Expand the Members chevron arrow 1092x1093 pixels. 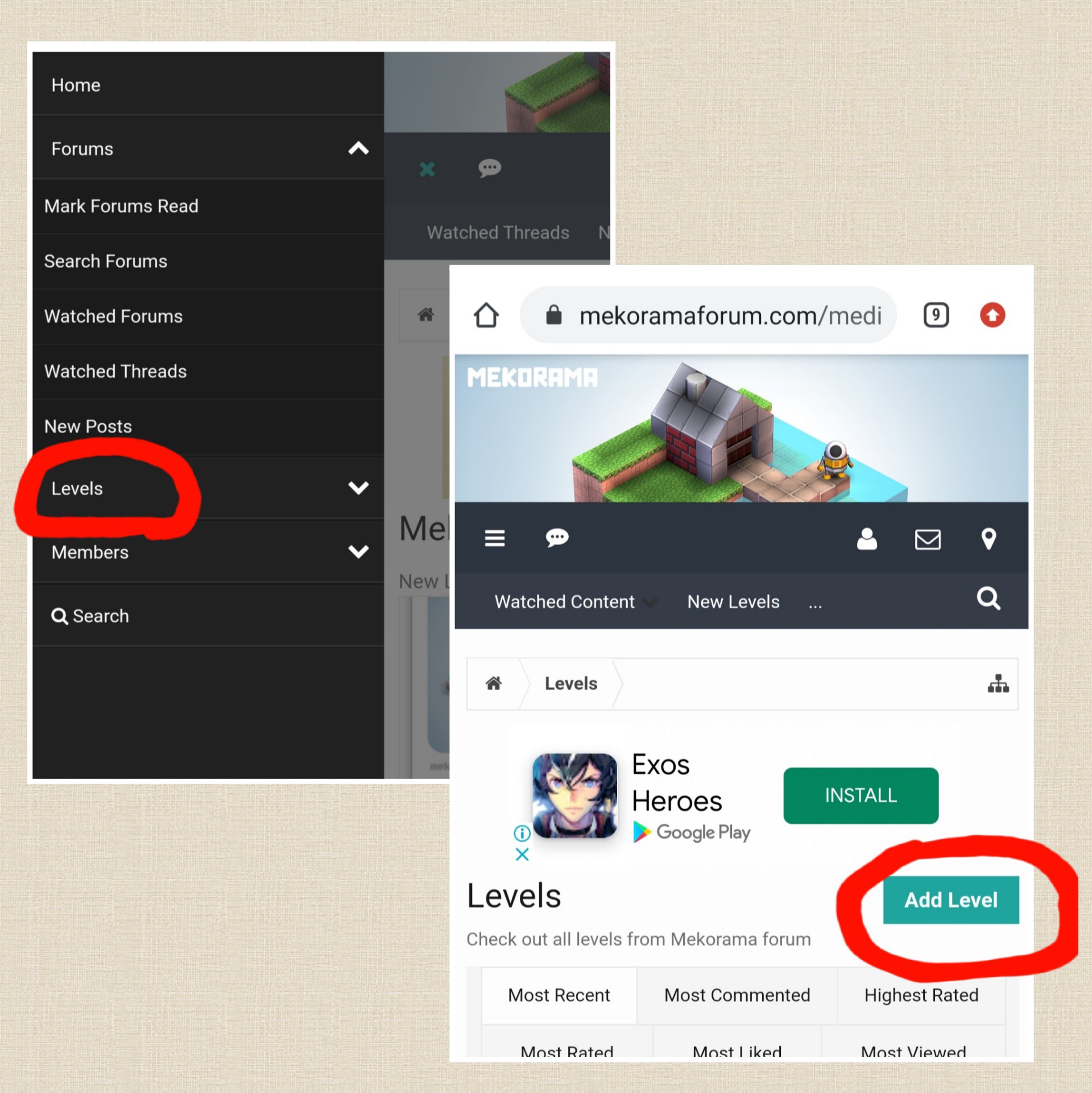(x=358, y=551)
